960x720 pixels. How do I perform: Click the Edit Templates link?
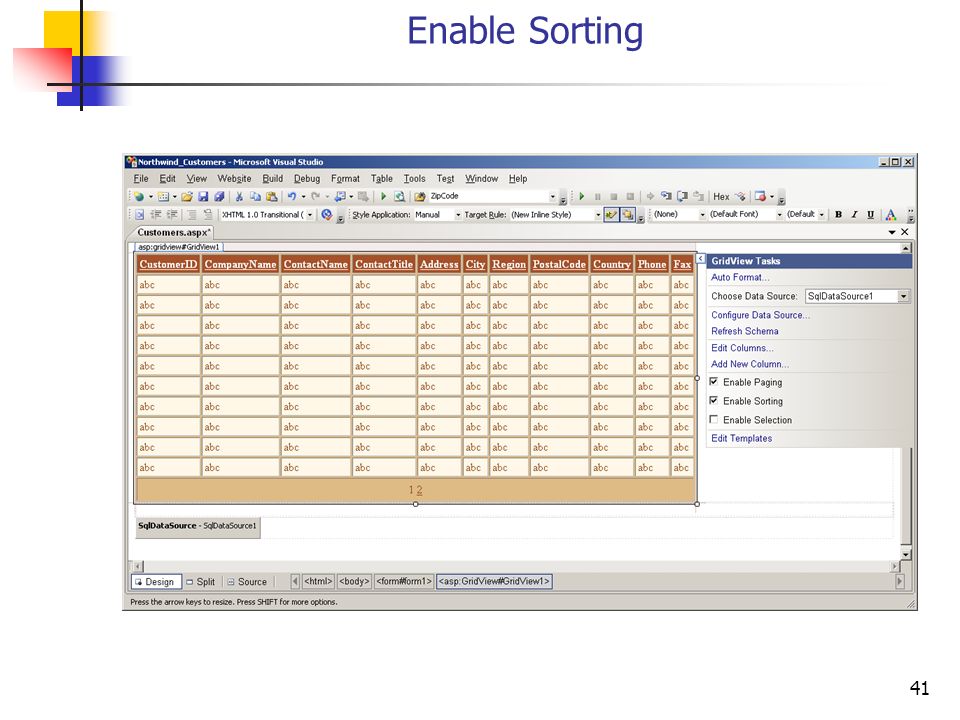point(741,438)
